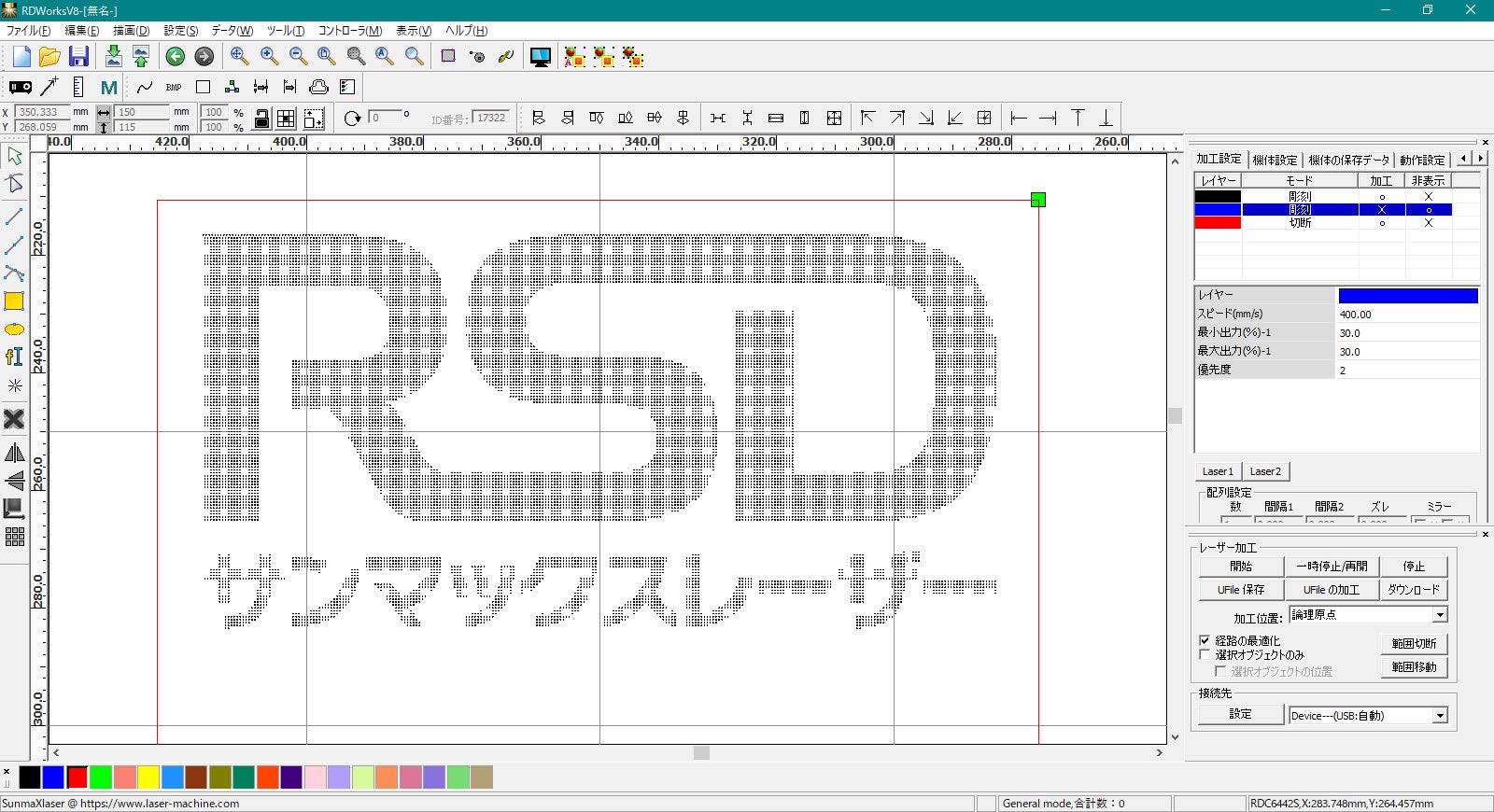Enable 選択オブジェクトのみ checkbox
Image resolution: width=1494 pixels, height=812 pixels.
click(x=1205, y=654)
